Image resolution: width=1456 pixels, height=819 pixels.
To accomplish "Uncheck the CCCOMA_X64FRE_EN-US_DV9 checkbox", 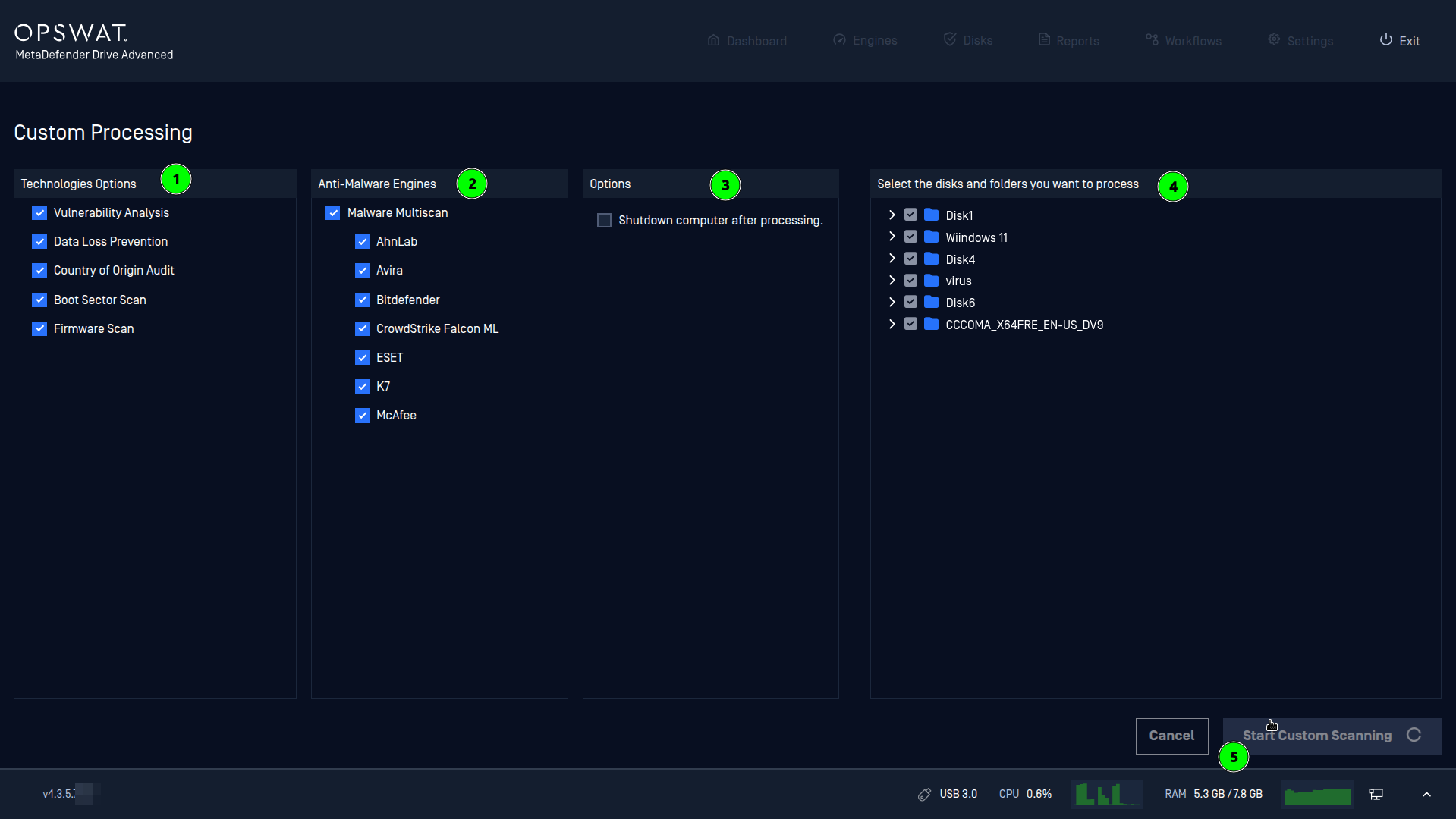I will pyautogui.click(x=910, y=325).
